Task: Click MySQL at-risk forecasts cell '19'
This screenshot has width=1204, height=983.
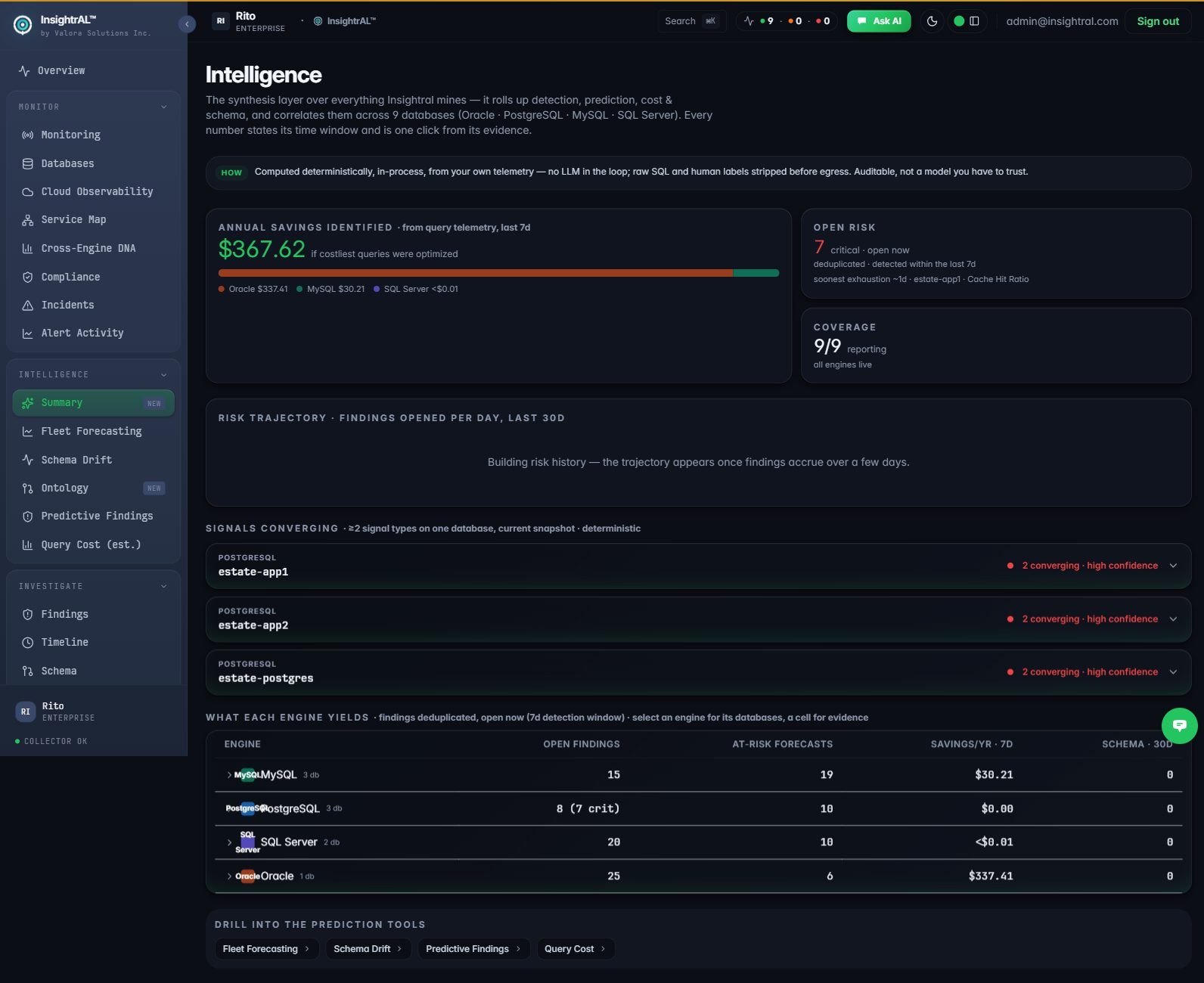Action: [x=827, y=775]
